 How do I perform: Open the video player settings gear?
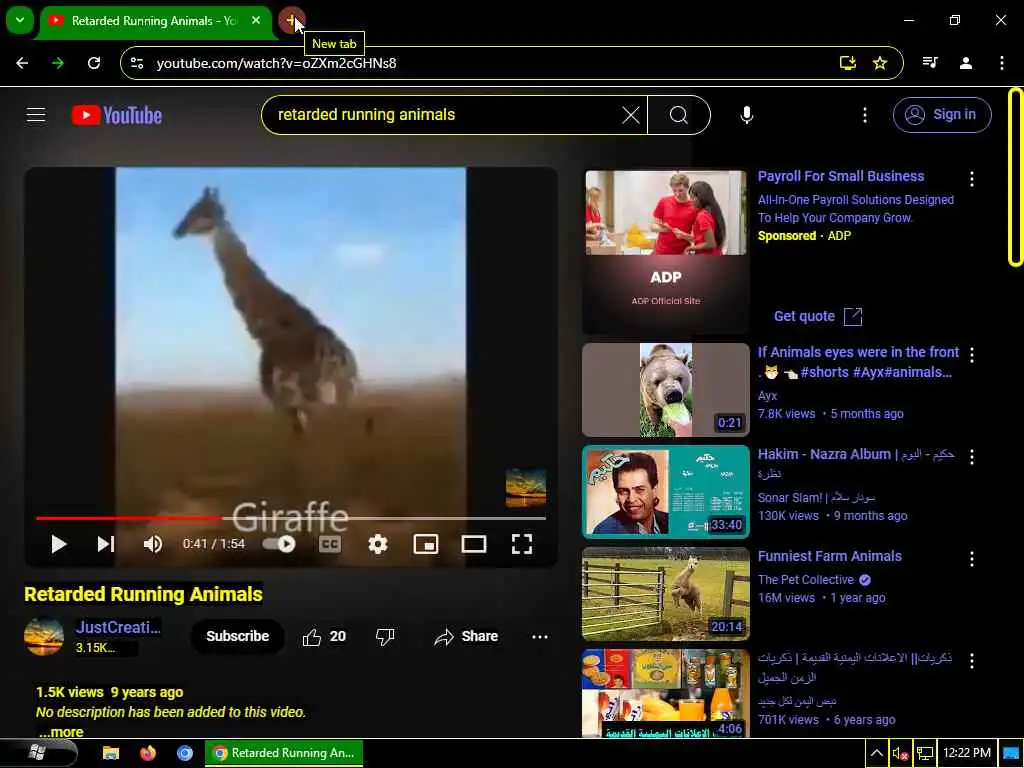[377, 544]
